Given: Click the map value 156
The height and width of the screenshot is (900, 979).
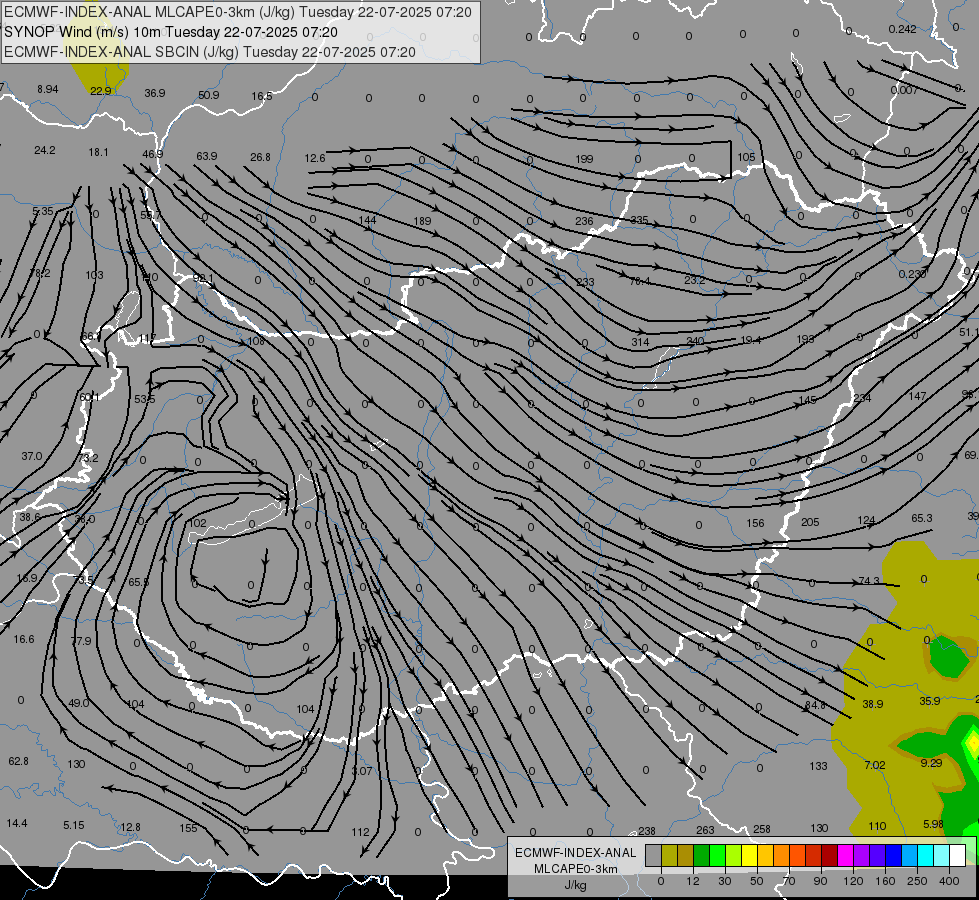Looking at the screenshot, I should click(x=755, y=523).
